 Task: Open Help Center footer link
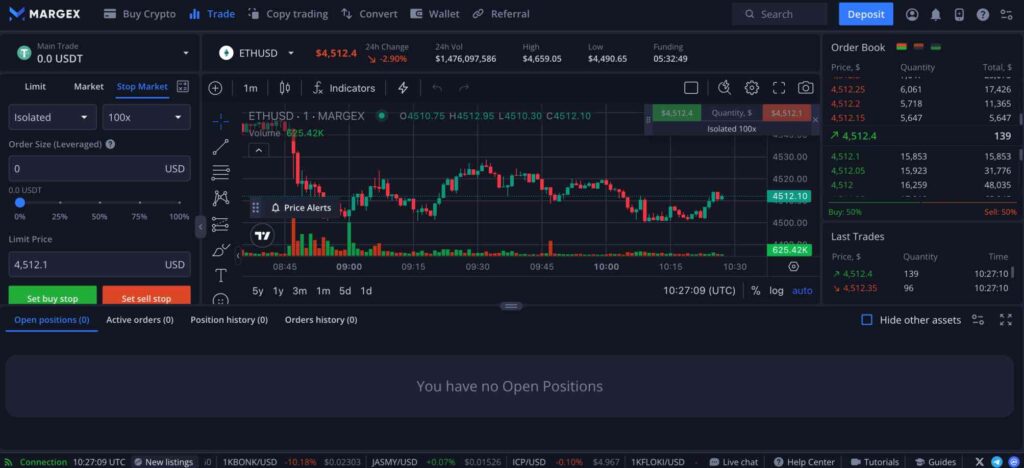804,461
